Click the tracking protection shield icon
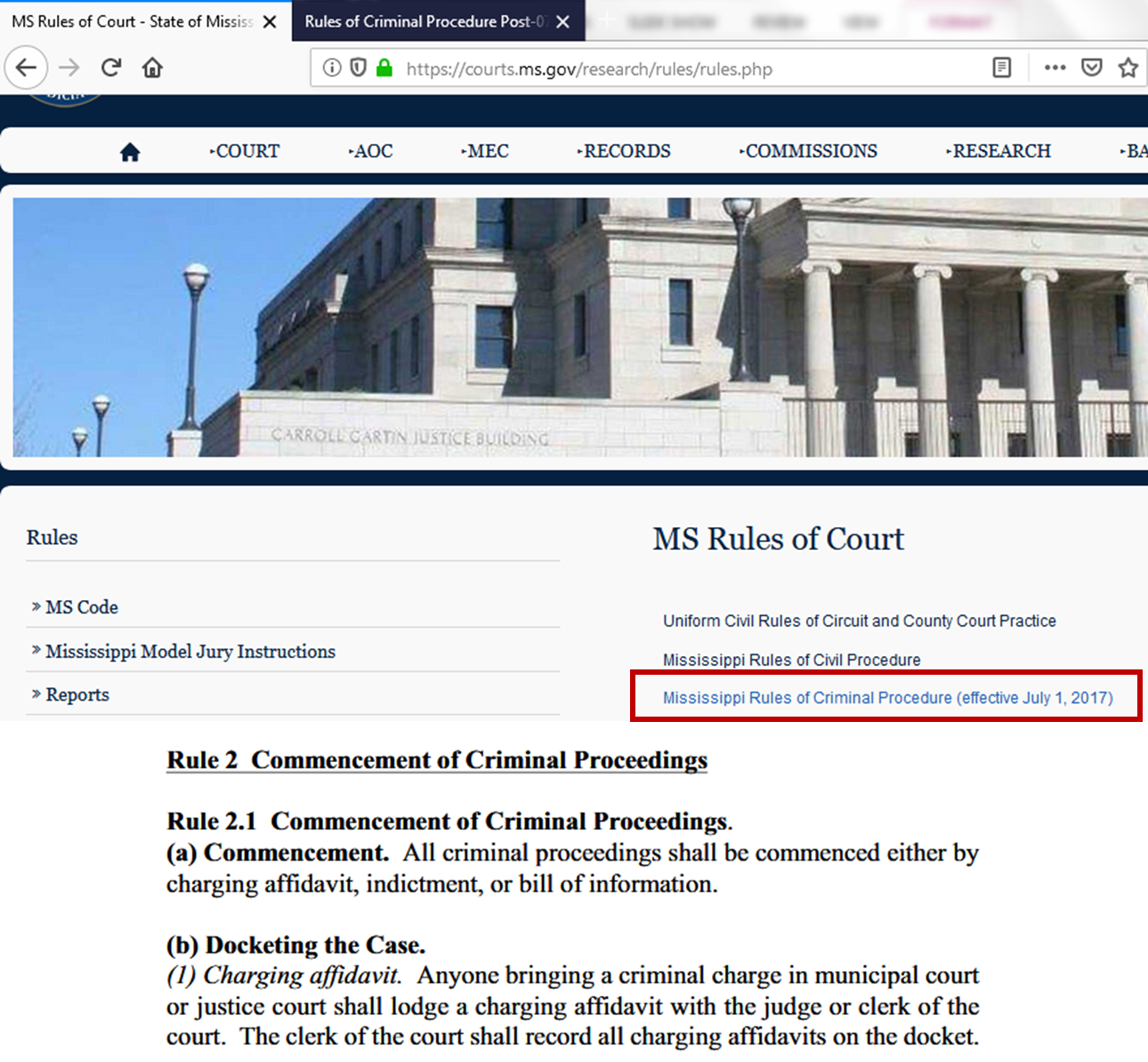Image resolution: width=1148 pixels, height=1062 pixels. tap(358, 69)
